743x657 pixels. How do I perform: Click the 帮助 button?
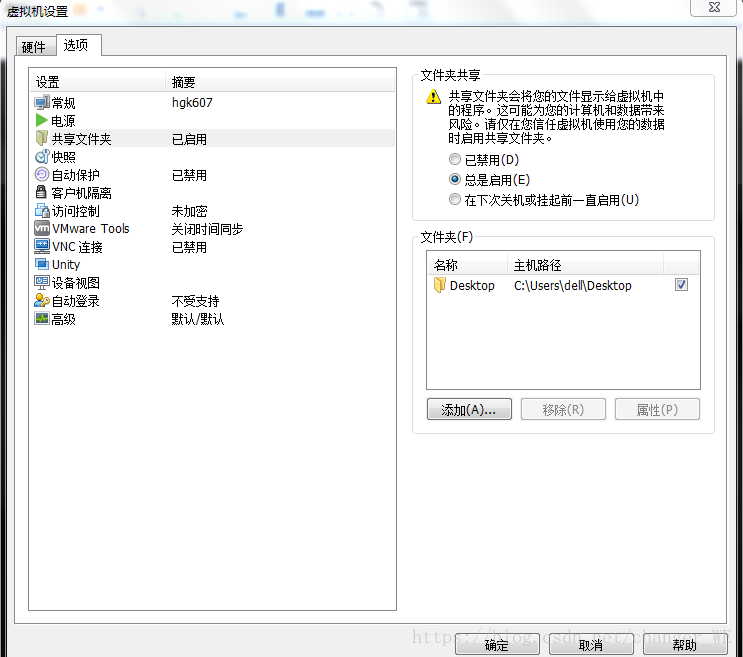tap(684, 645)
